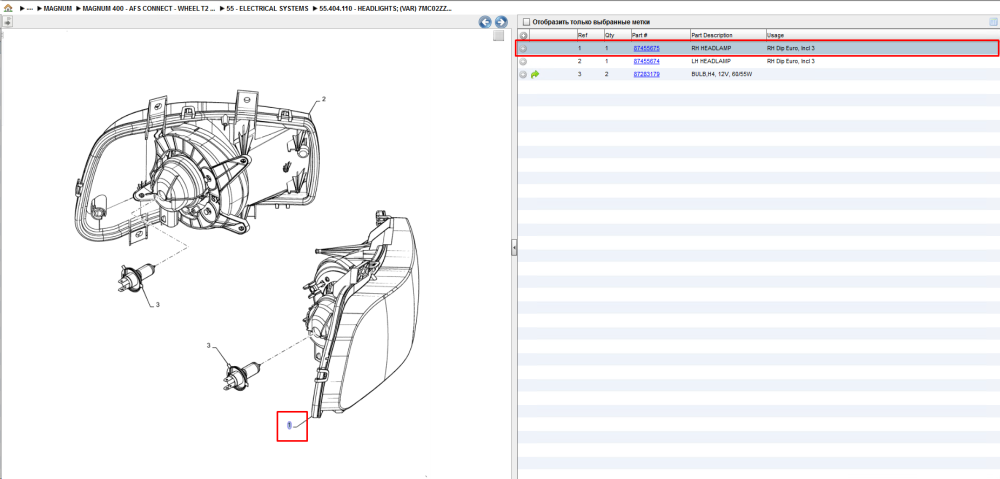Click callout 3 beside the upper bulb
This screenshot has width=1000, height=479.
tap(158, 305)
